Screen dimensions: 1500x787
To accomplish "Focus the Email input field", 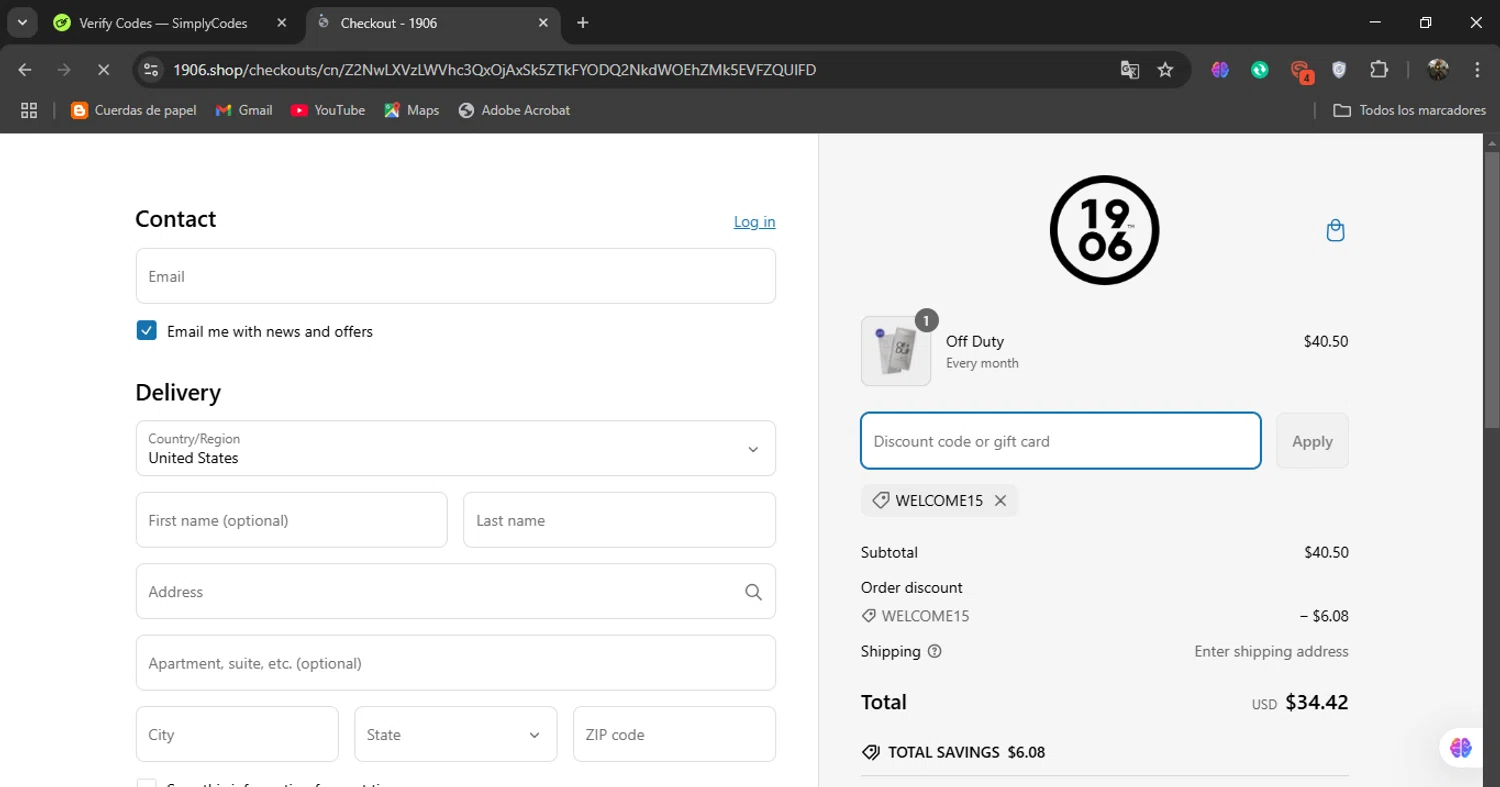I will (455, 276).
